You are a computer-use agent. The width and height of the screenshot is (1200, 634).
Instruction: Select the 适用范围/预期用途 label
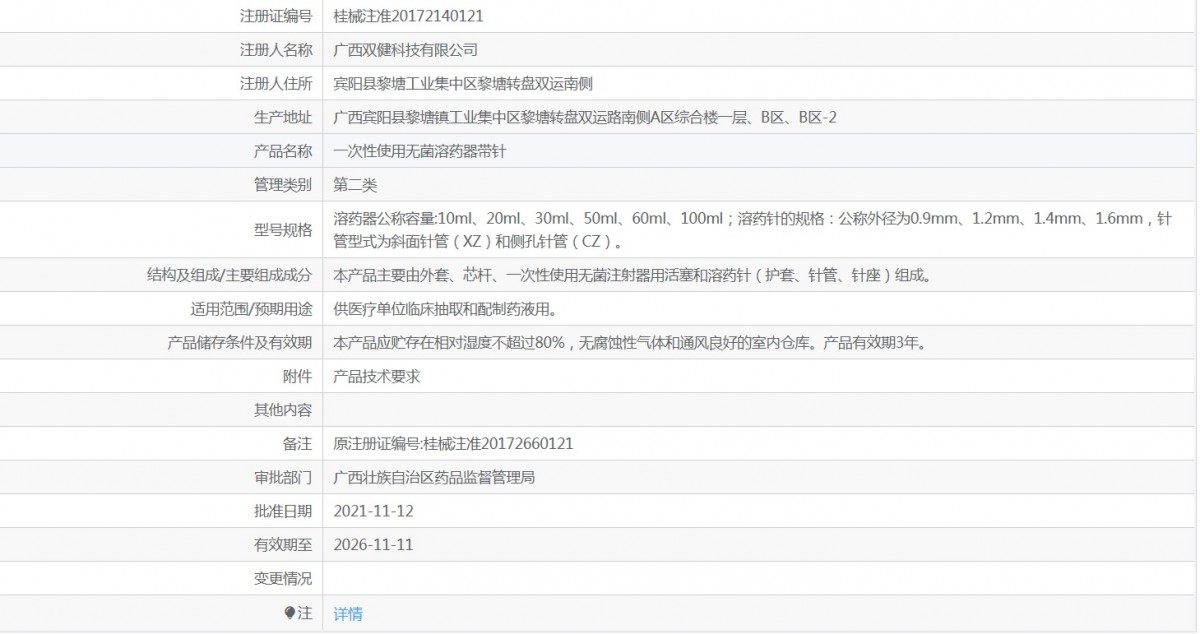click(251, 309)
